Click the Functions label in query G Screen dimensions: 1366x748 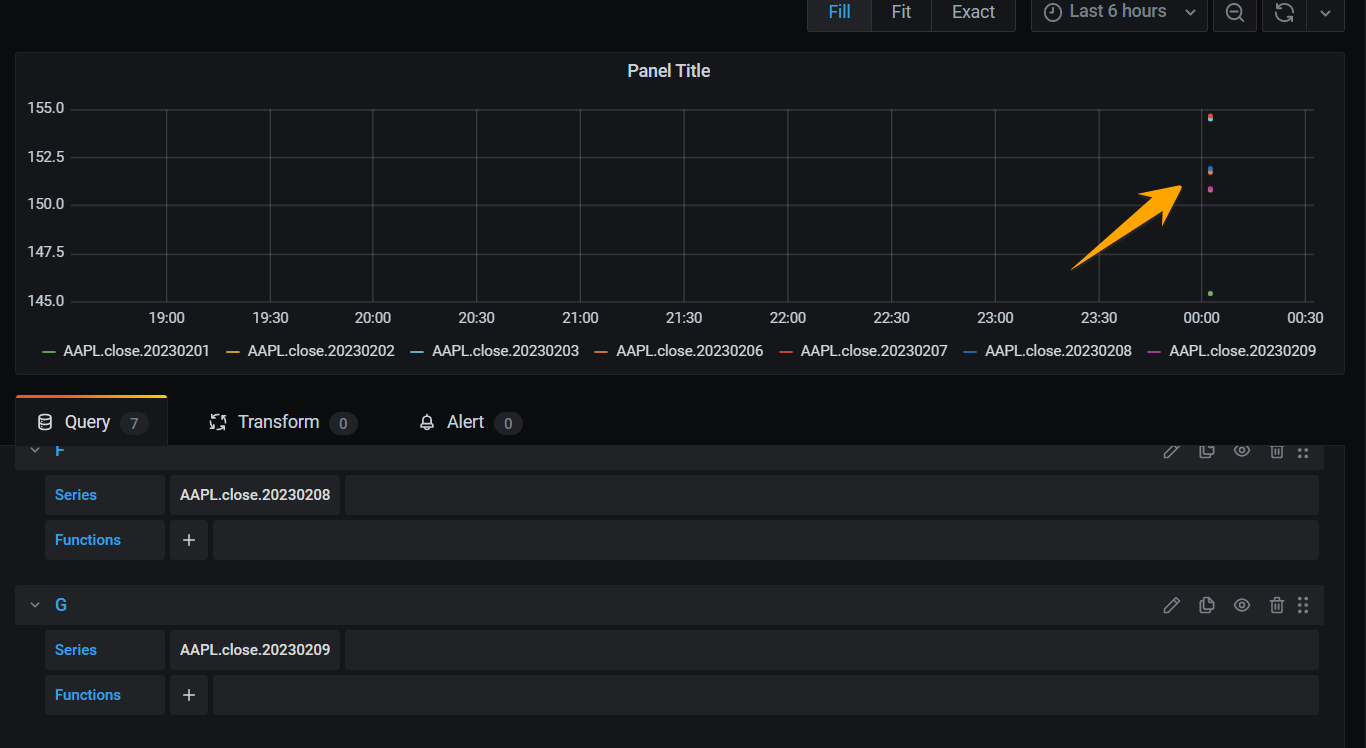tap(88, 695)
